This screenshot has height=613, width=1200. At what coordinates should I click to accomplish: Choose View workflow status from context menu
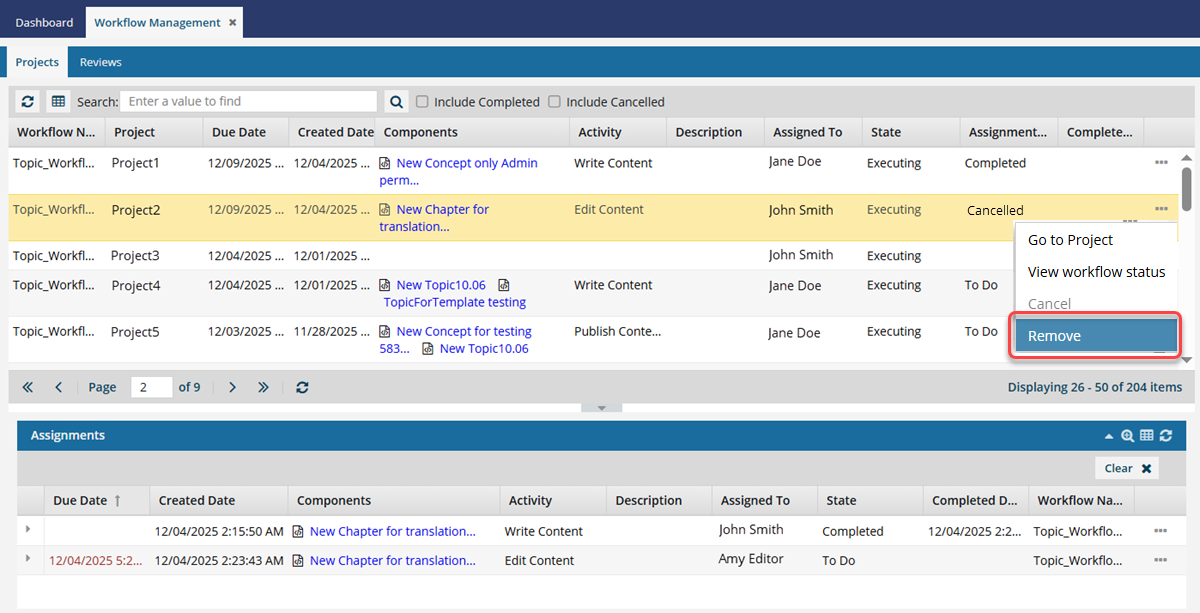tap(1096, 272)
